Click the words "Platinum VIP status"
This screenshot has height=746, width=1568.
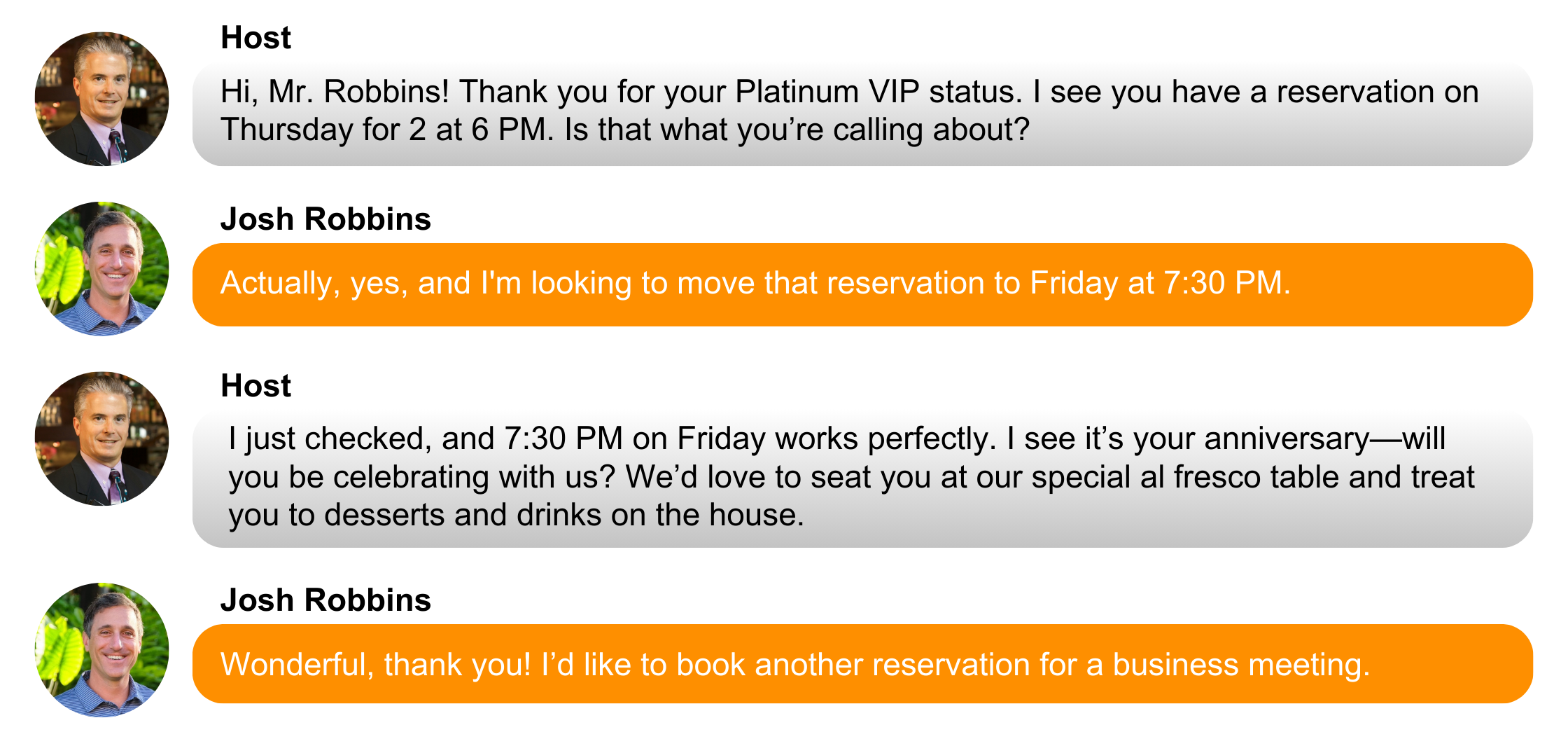click(878, 92)
